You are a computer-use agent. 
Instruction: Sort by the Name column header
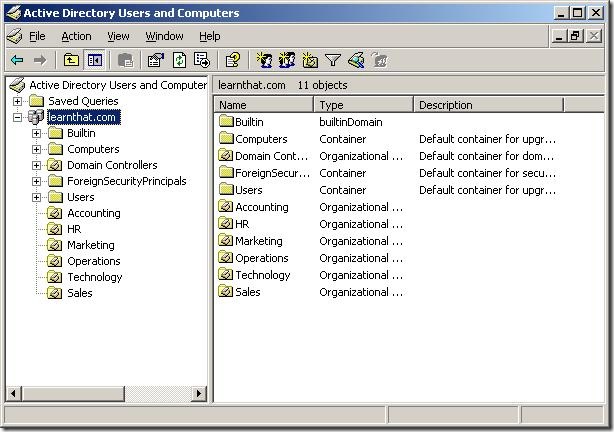(x=264, y=105)
